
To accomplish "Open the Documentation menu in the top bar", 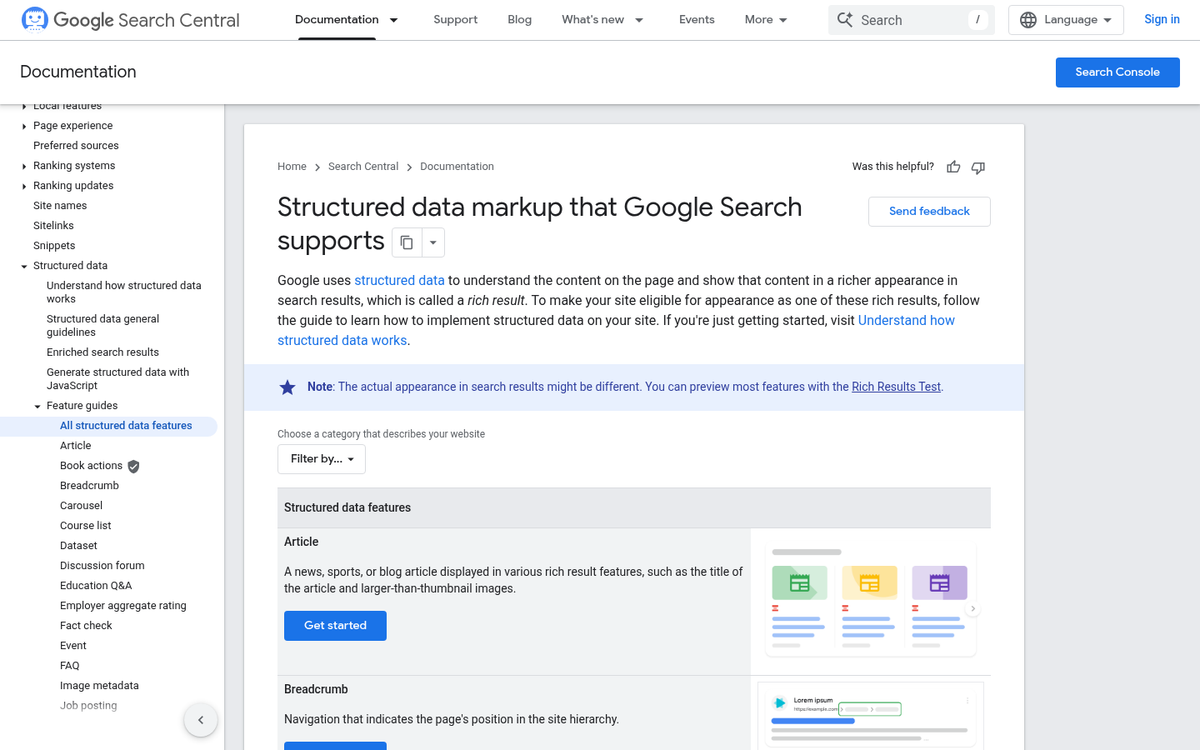I will click(x=346, y=19).
